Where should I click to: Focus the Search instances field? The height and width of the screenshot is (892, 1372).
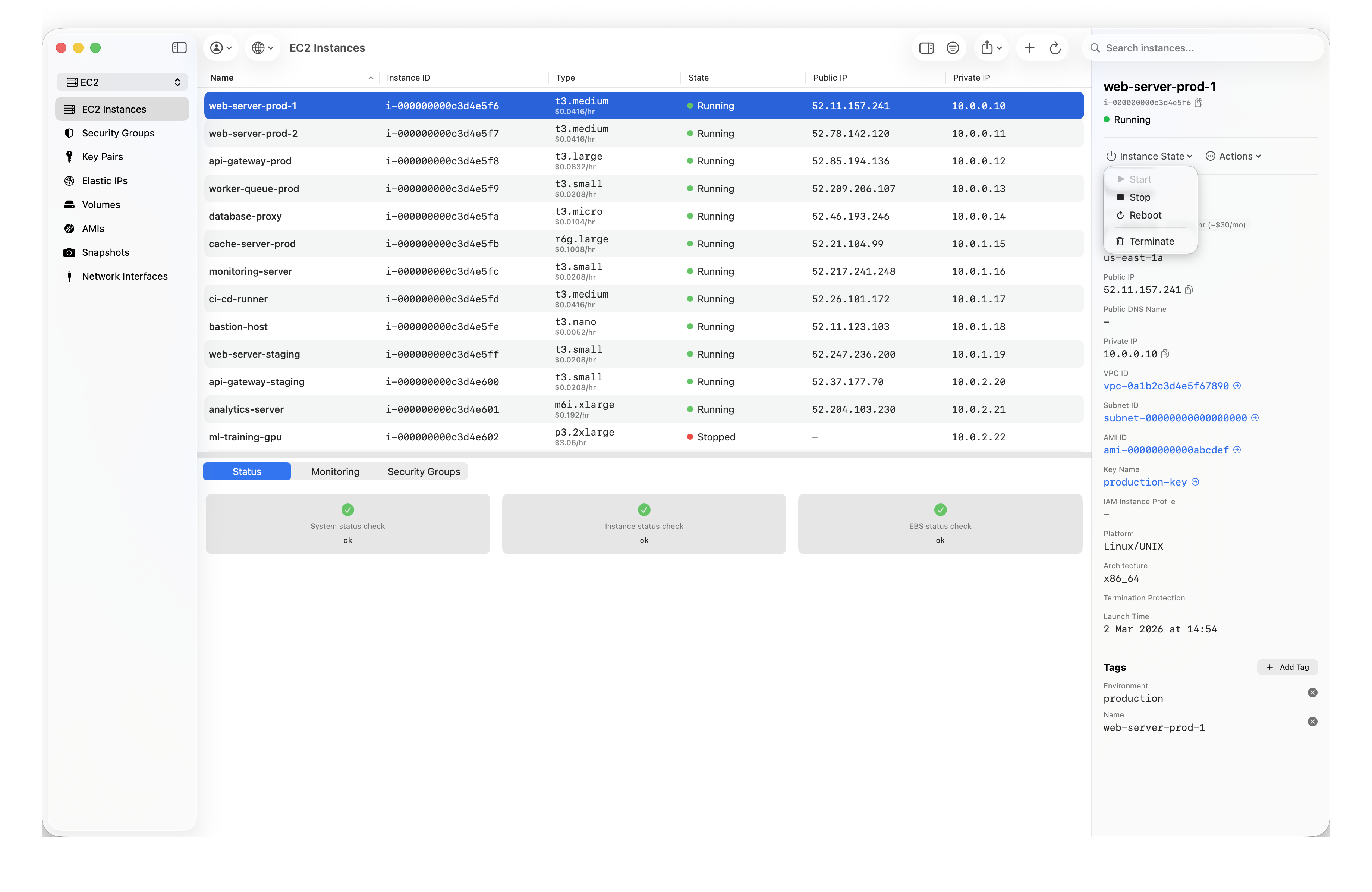point(1204,48)
